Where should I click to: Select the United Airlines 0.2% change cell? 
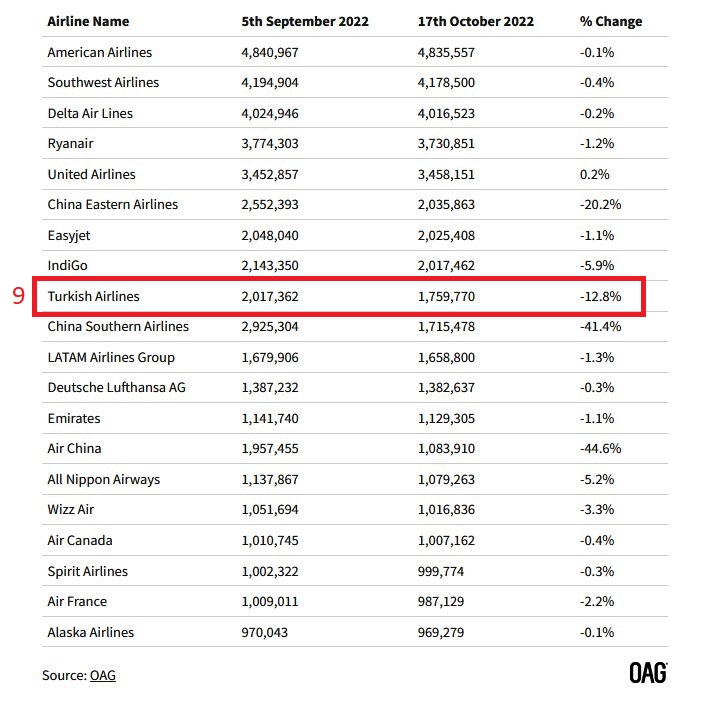point(594,174)
